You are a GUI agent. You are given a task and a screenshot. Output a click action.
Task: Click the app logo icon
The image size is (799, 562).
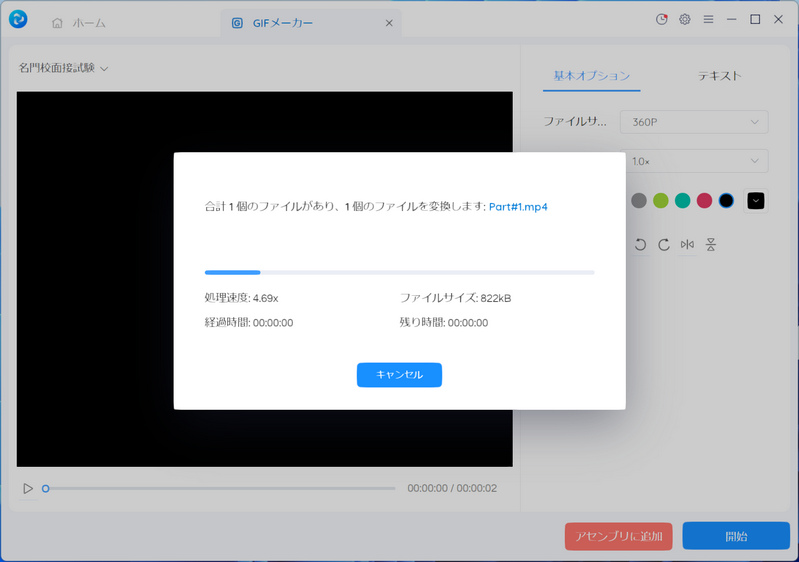pyautogui.click(x=18, y=19)
